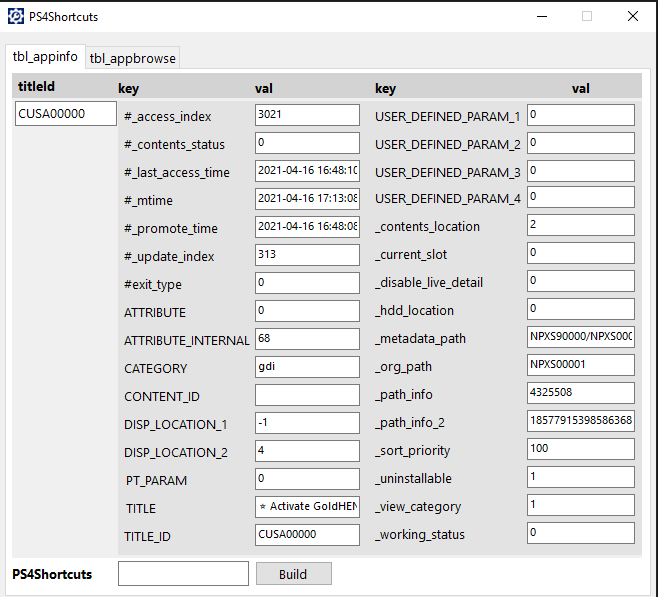Select the #_last_access_time value box
This screenshot has width=658, height=597.
pyautogui.click(x=307, y=171)
